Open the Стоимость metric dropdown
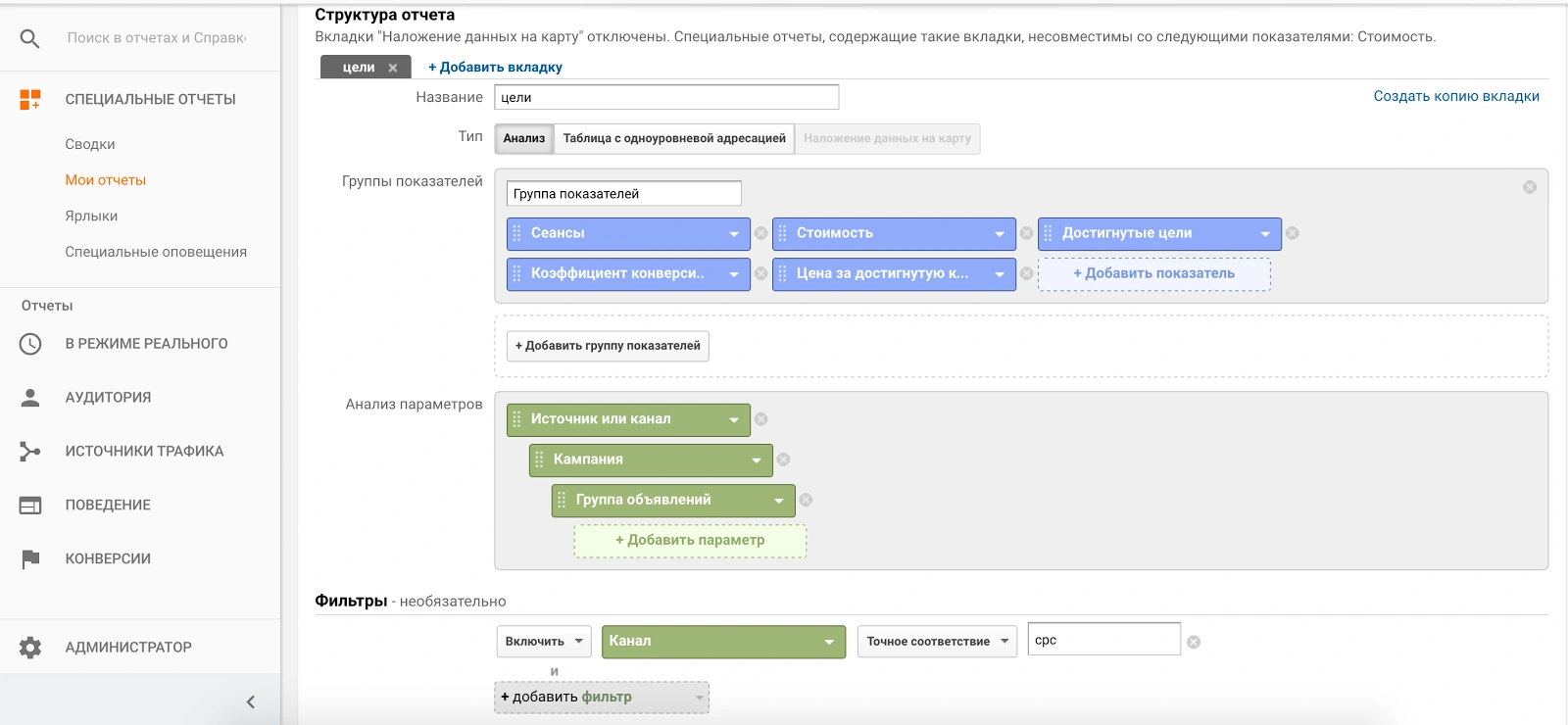Image resolution: width=1568 pixels, height=725 pixels. [x=999, y=233]
